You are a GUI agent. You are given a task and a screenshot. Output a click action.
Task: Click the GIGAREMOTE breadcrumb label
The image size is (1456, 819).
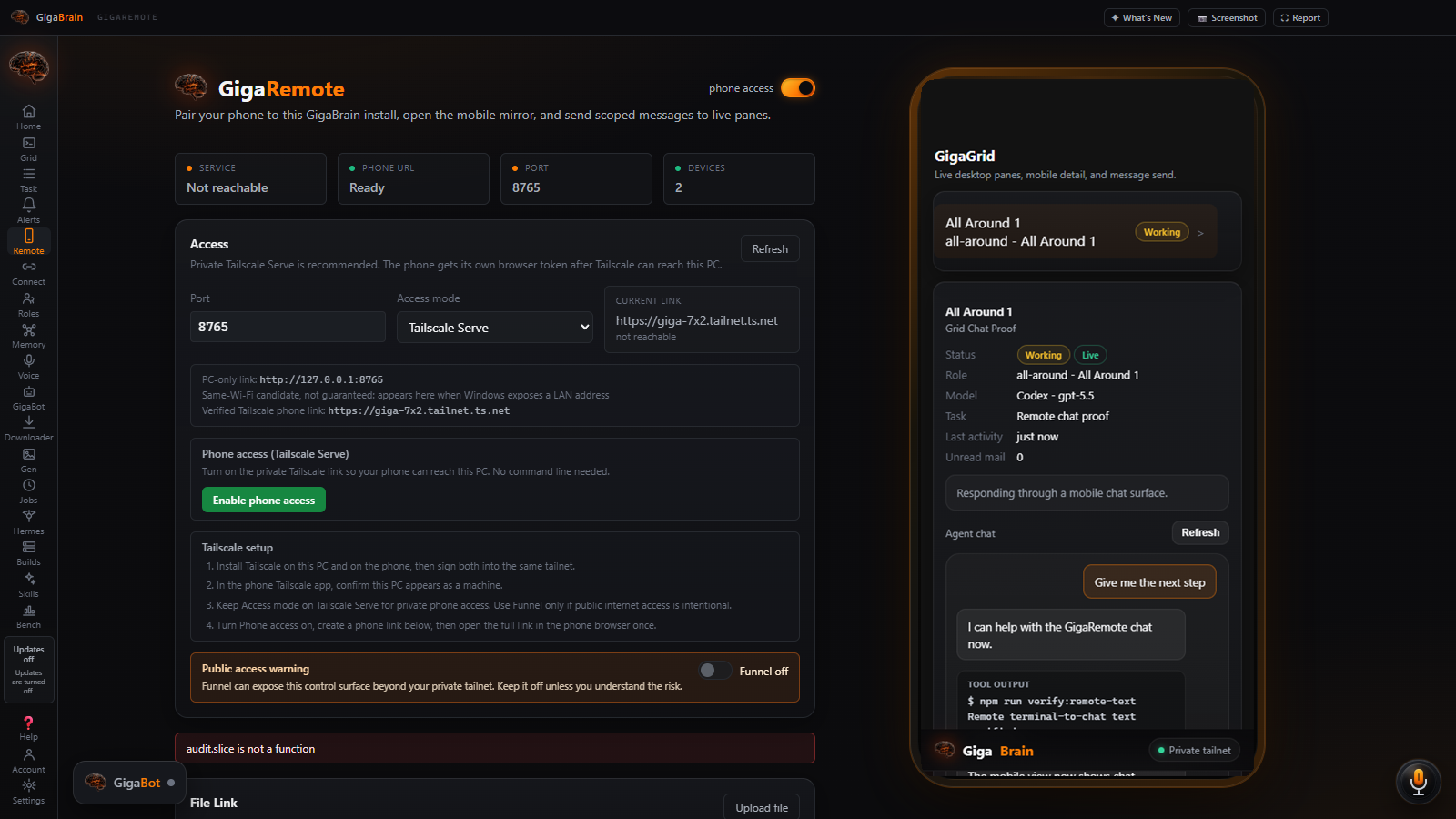127,17
